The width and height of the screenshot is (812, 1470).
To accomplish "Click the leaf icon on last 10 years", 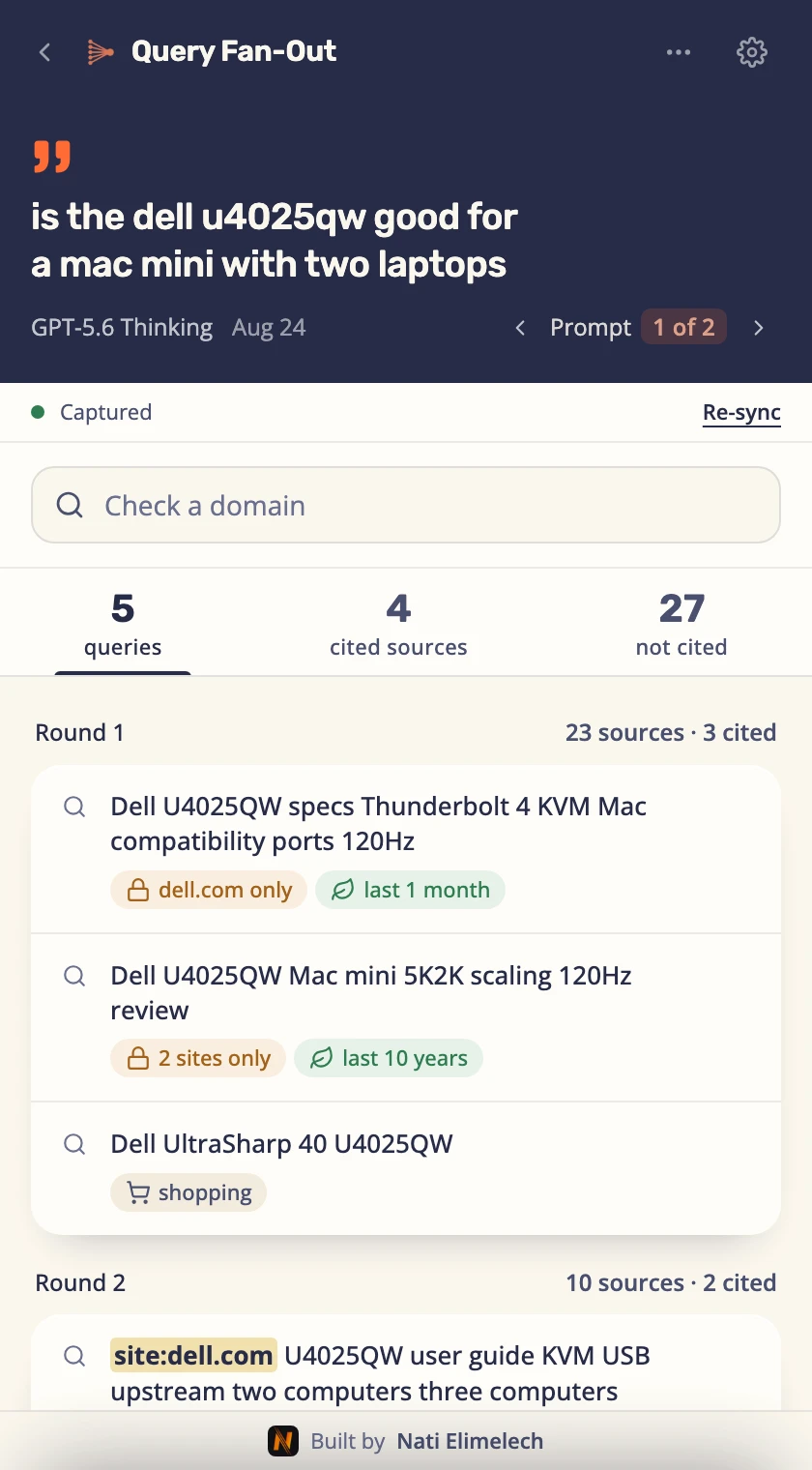I will tap(321, 1059).
